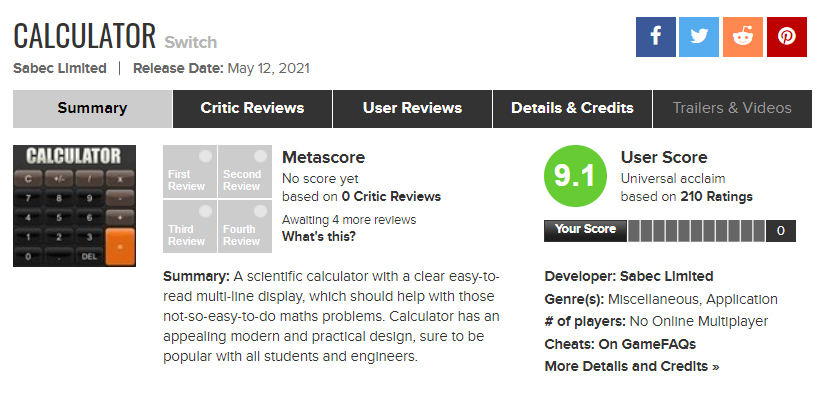The width and height of the screenshot is (834, 396).
Task: Share on Pinterest icon
Action: point(787,37)
